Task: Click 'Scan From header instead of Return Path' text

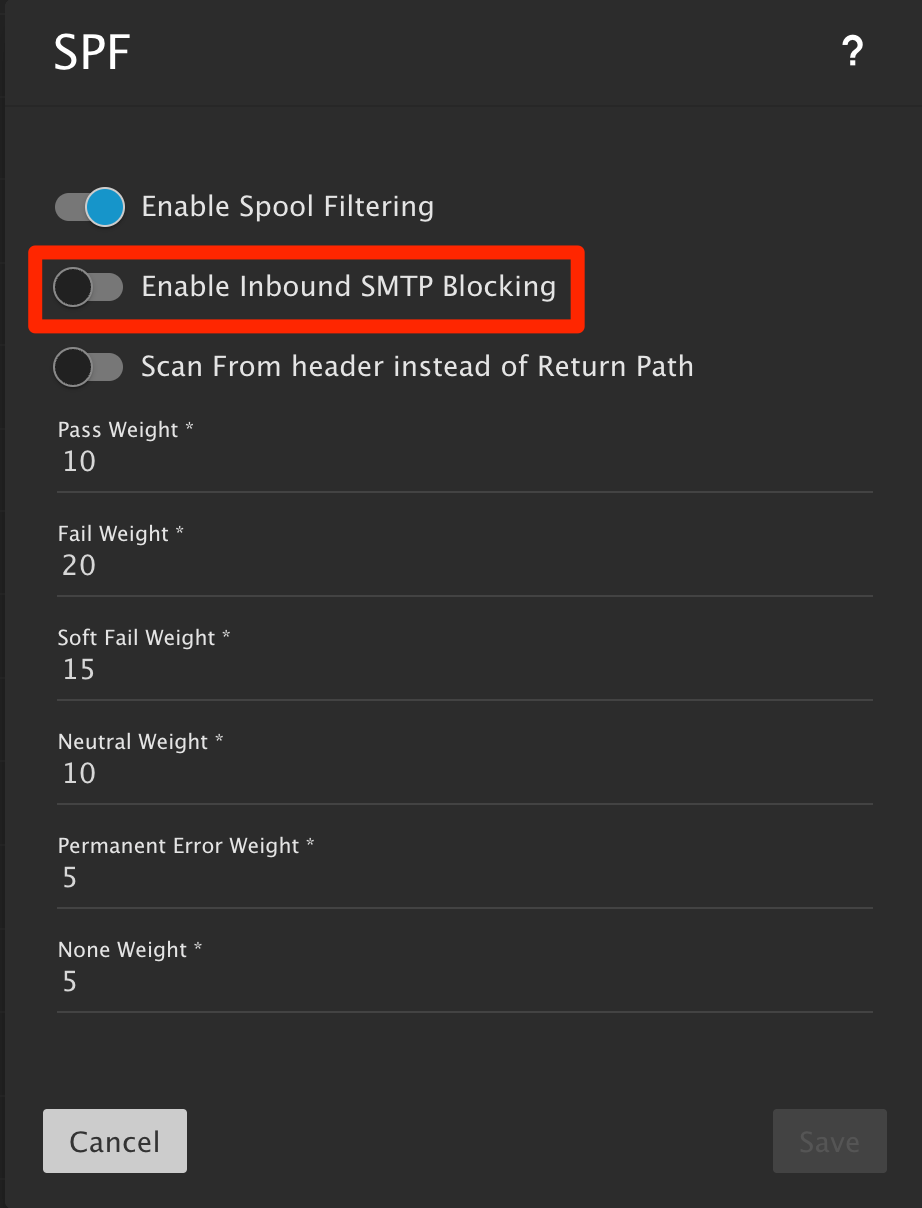Action: point(417,367)
